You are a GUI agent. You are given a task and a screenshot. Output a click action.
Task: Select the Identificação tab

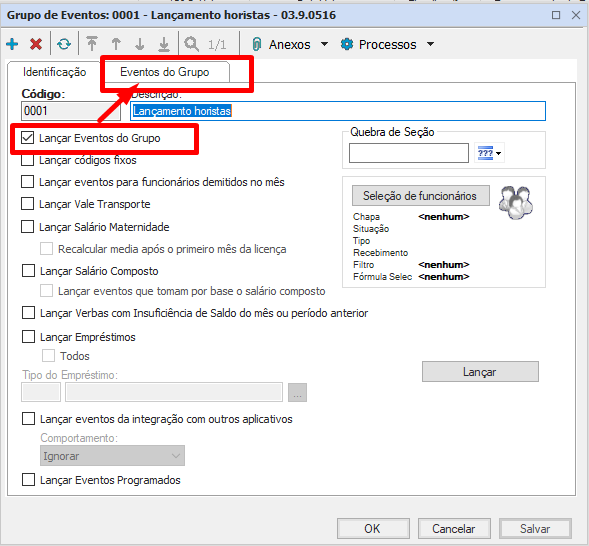pyautogui.click(x=54, y=72)
